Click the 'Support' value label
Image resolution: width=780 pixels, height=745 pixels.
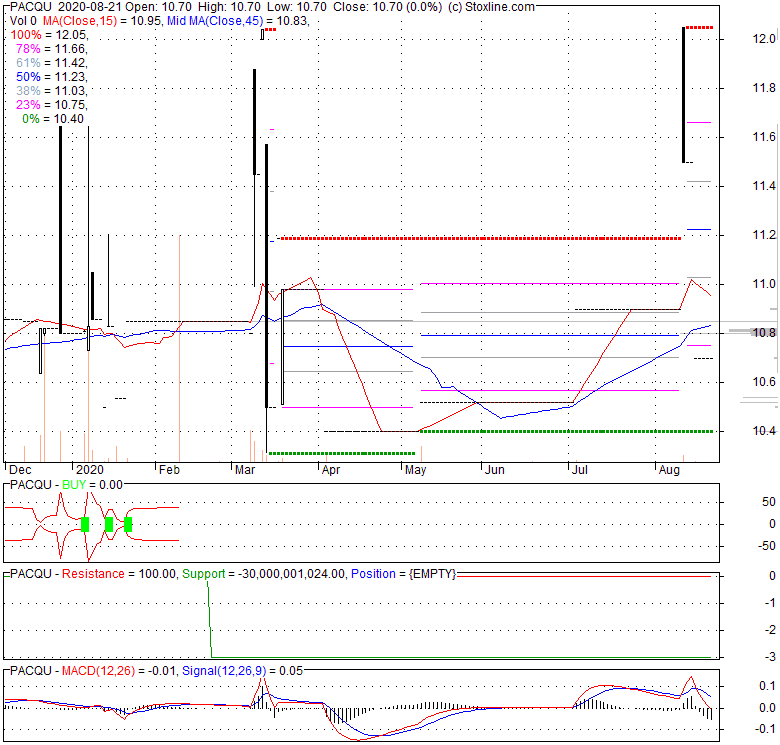263,574
